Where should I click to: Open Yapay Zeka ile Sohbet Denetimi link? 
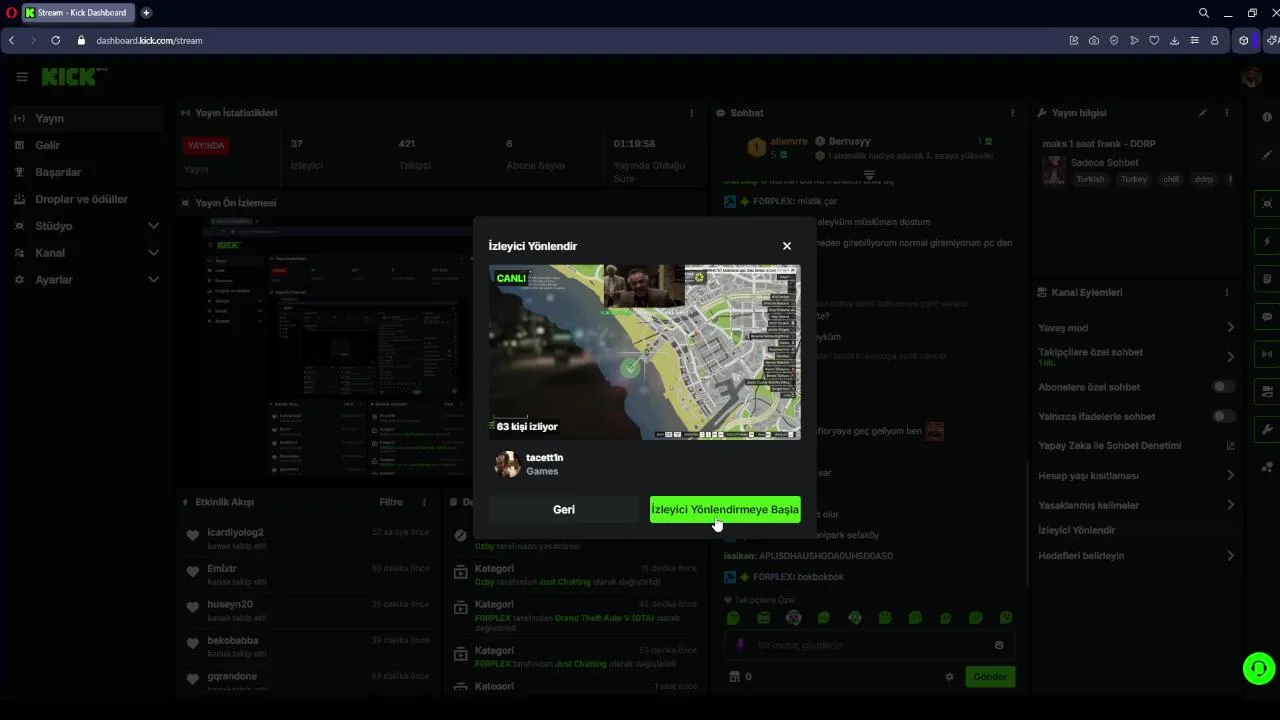[x=1136, y=446]
